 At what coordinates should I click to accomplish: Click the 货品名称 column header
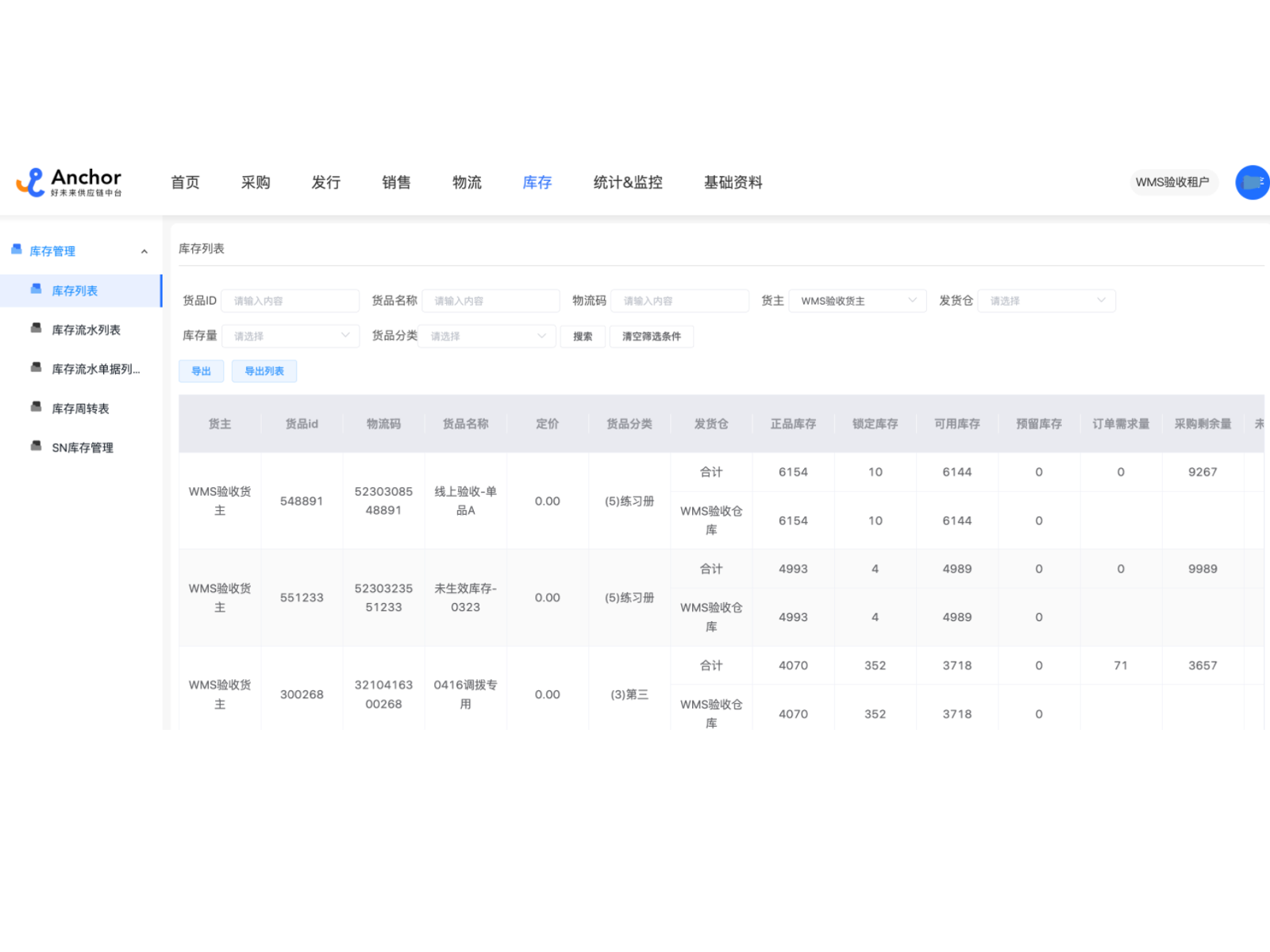(466, 424)
